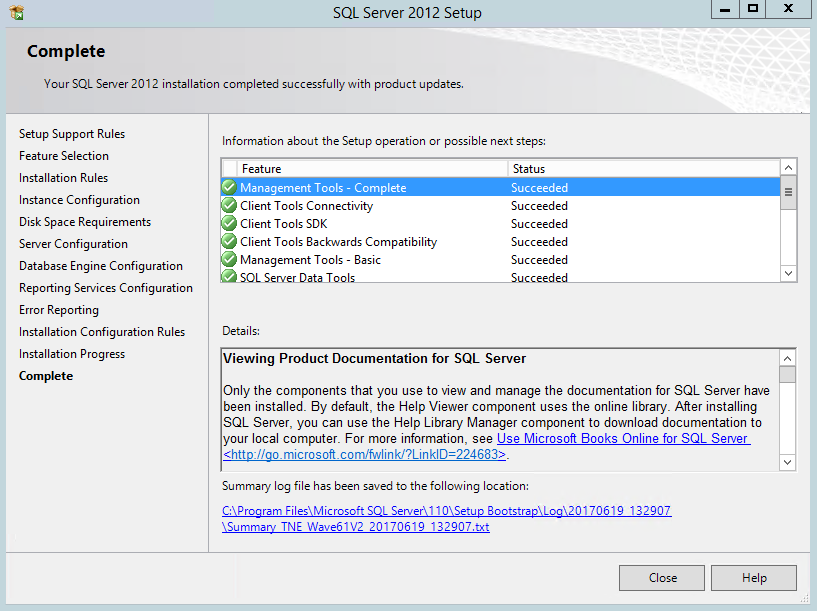Click the green check icon for SQL Server Data Tools
Image resolution: width=817 pixels, height=611 pixels.
pos(229,277)
